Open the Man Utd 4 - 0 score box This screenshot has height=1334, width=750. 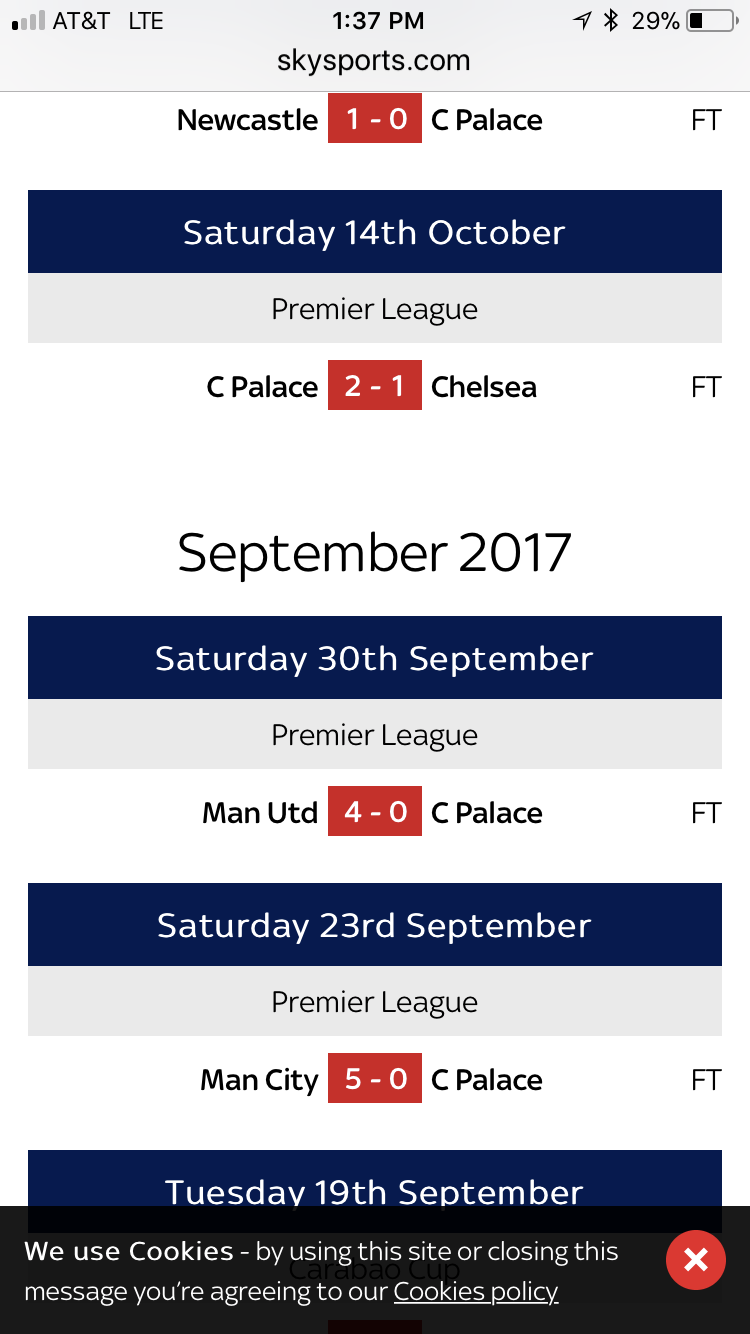[375, 812]
